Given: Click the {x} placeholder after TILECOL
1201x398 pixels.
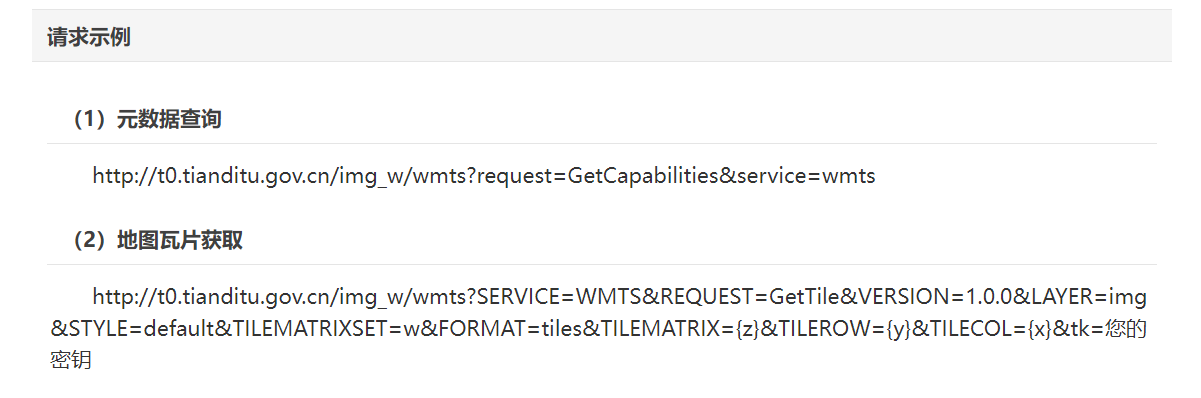Looking at the screenshot, I should (1038, 329).
